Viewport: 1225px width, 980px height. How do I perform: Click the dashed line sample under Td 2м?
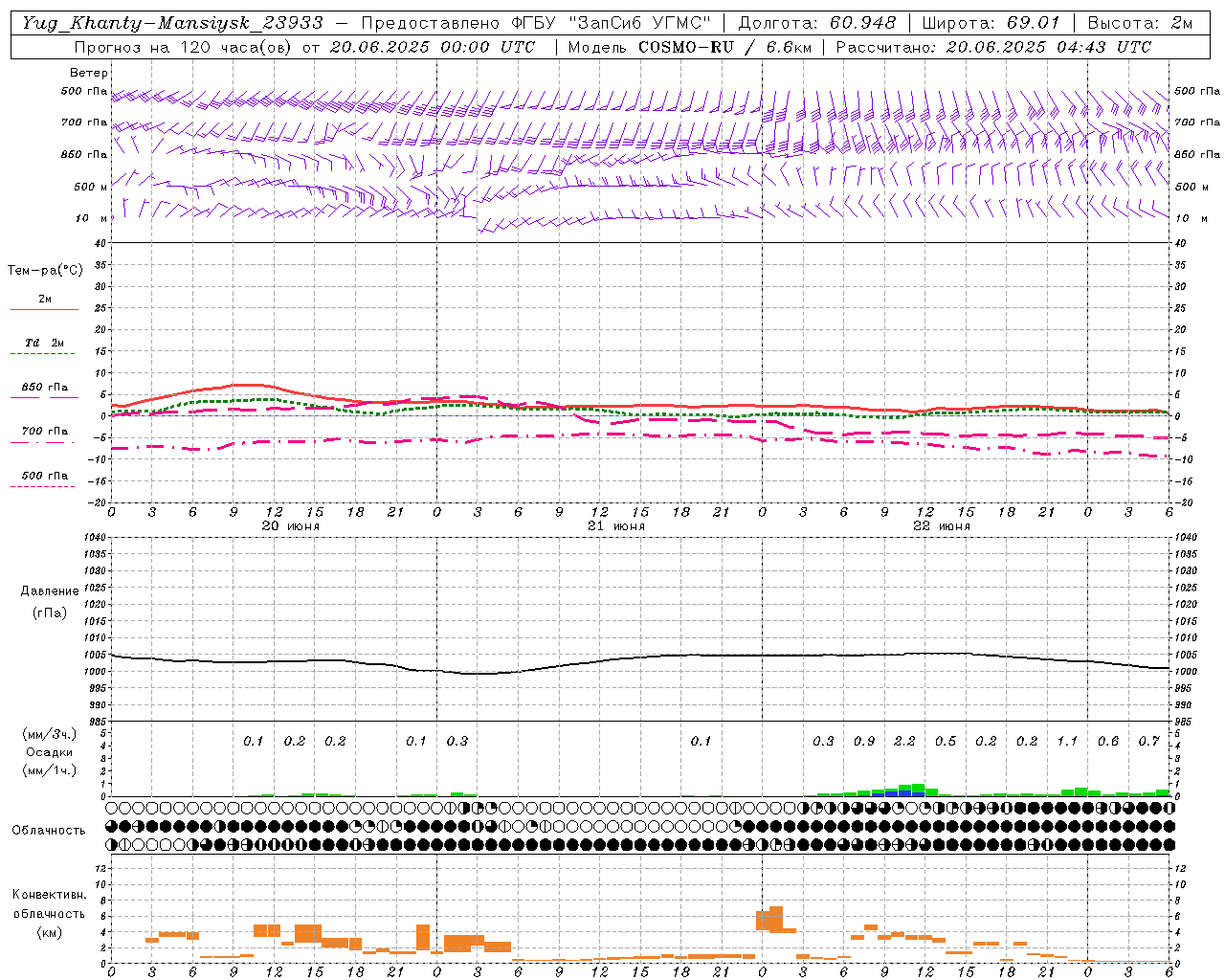coord(42,354)
